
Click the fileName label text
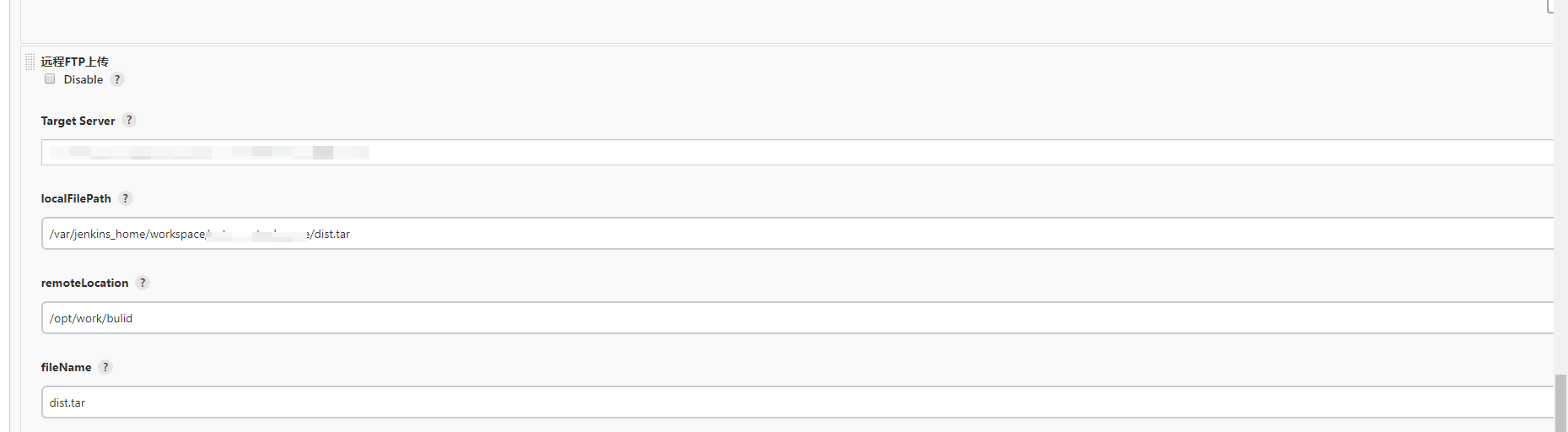pos(66,367)
